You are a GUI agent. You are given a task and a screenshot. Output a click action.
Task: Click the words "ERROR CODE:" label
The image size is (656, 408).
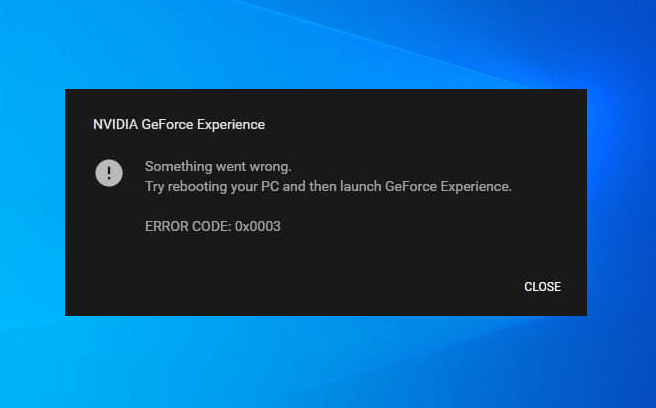[x=188, y=226]
